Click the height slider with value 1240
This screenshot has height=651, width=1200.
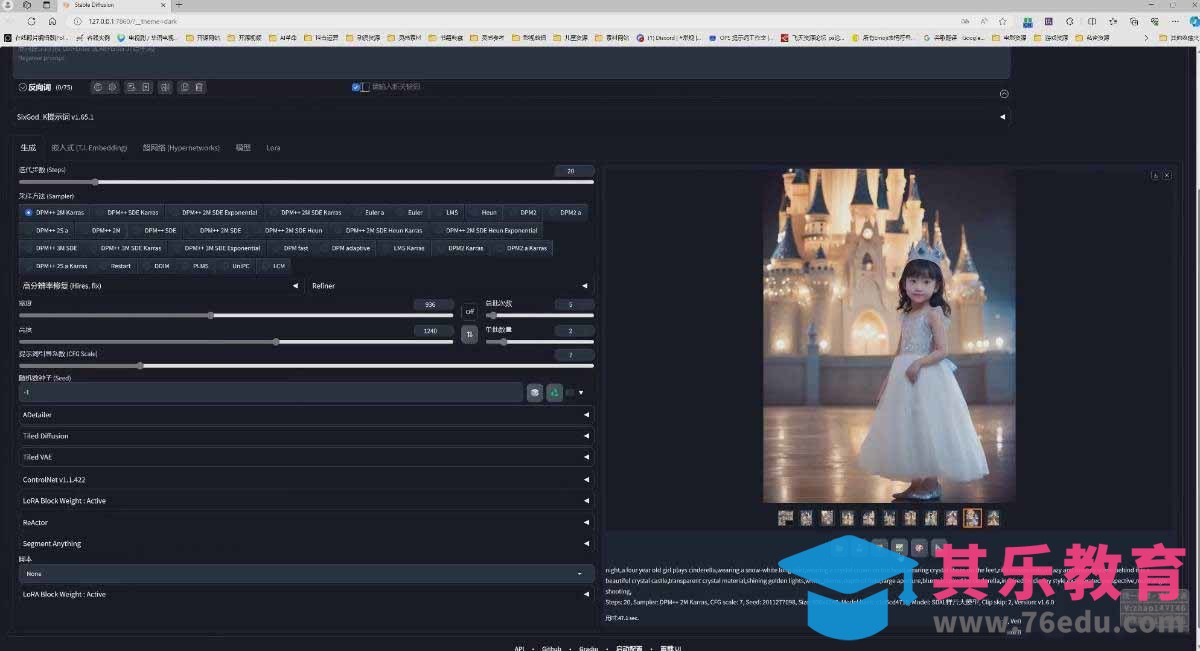coord(236,342)
